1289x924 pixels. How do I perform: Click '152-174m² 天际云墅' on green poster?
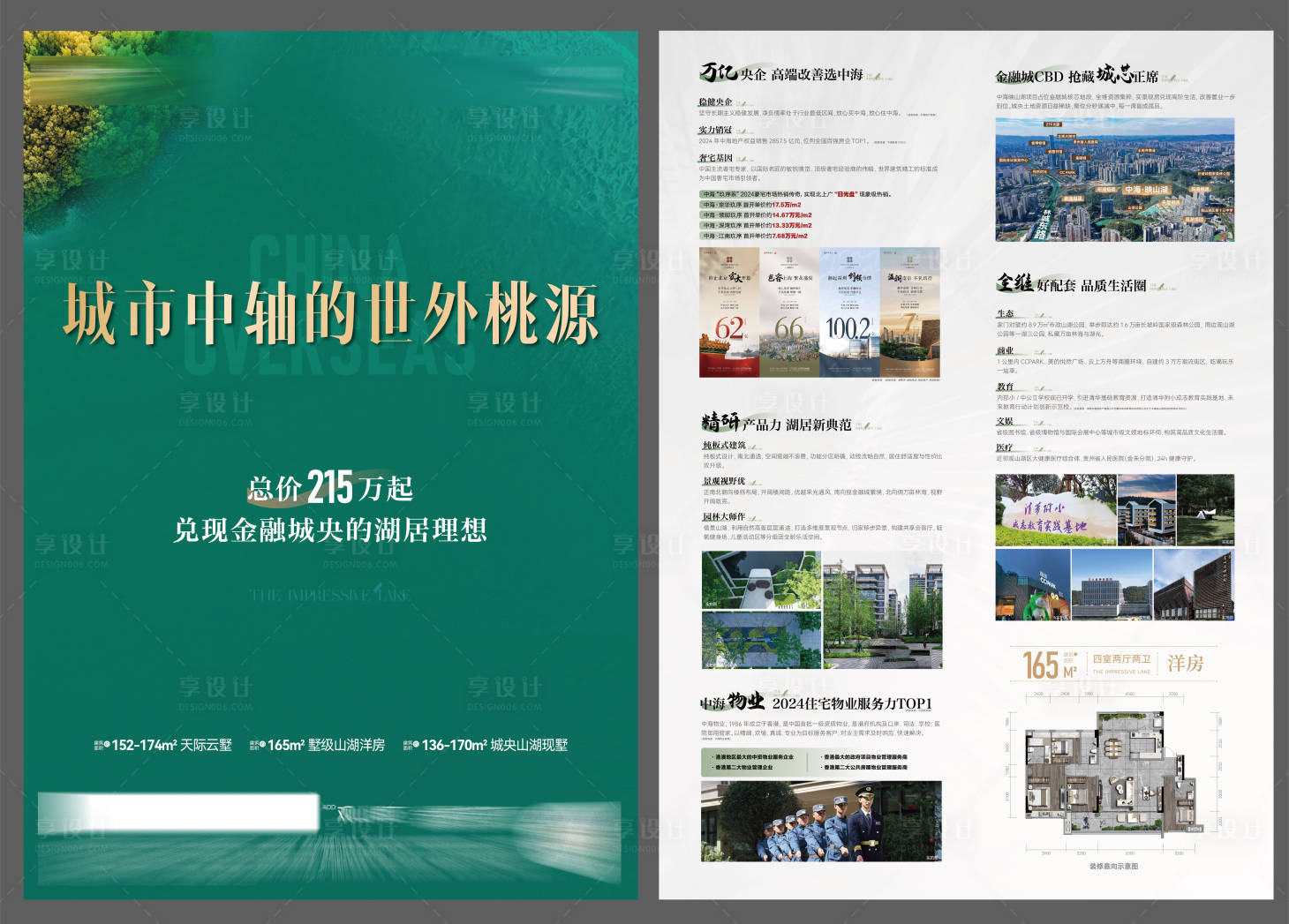(163, 745)
